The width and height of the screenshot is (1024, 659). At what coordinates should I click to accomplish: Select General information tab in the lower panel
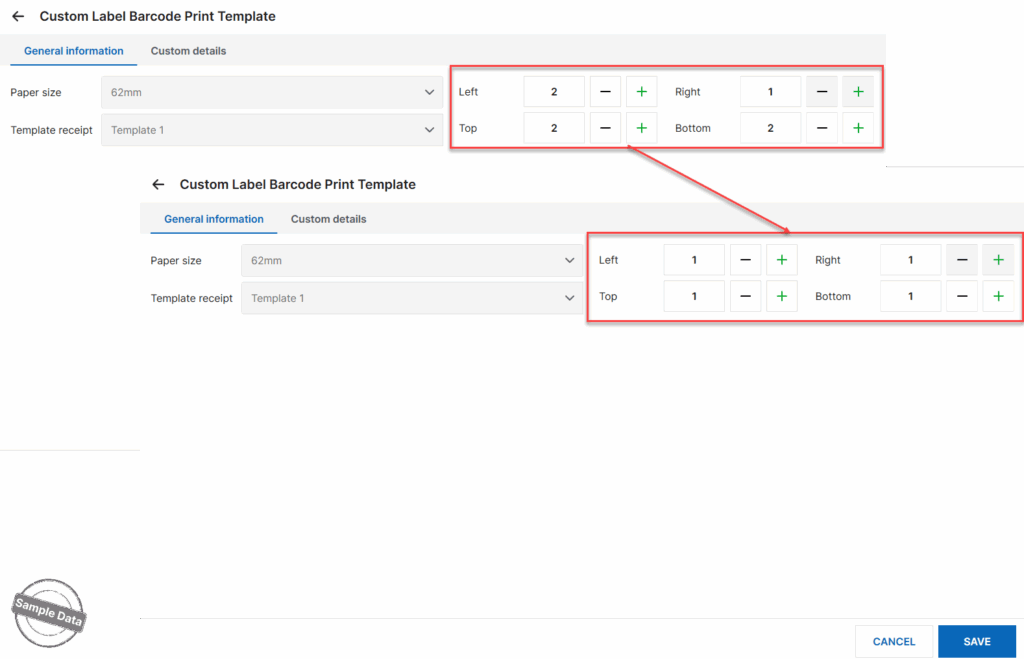click(214, 219)
